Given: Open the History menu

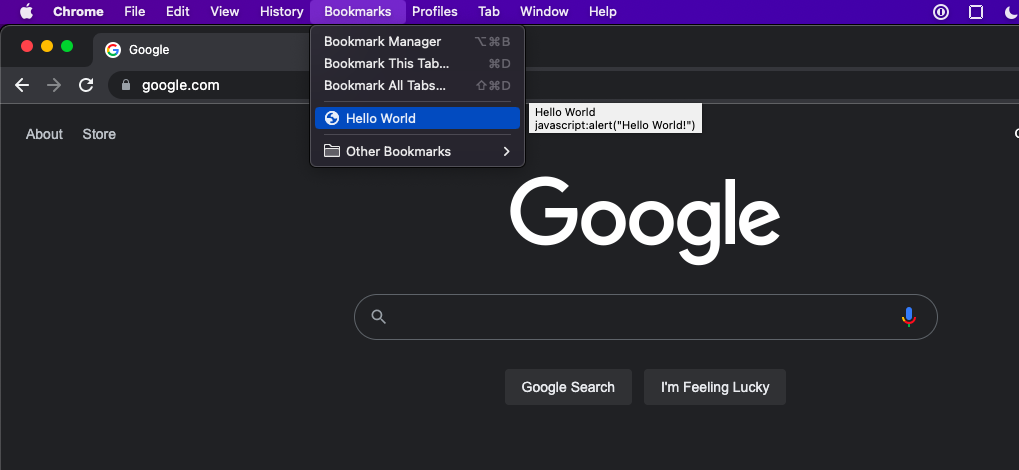Looking at the screenshot, I should pyautogui.click(x=281, y=12).
